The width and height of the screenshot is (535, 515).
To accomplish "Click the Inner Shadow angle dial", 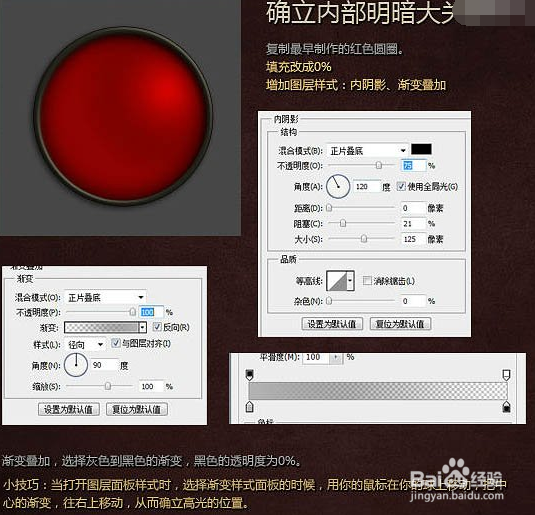I will pyautogui.click(x=338, y=187).
